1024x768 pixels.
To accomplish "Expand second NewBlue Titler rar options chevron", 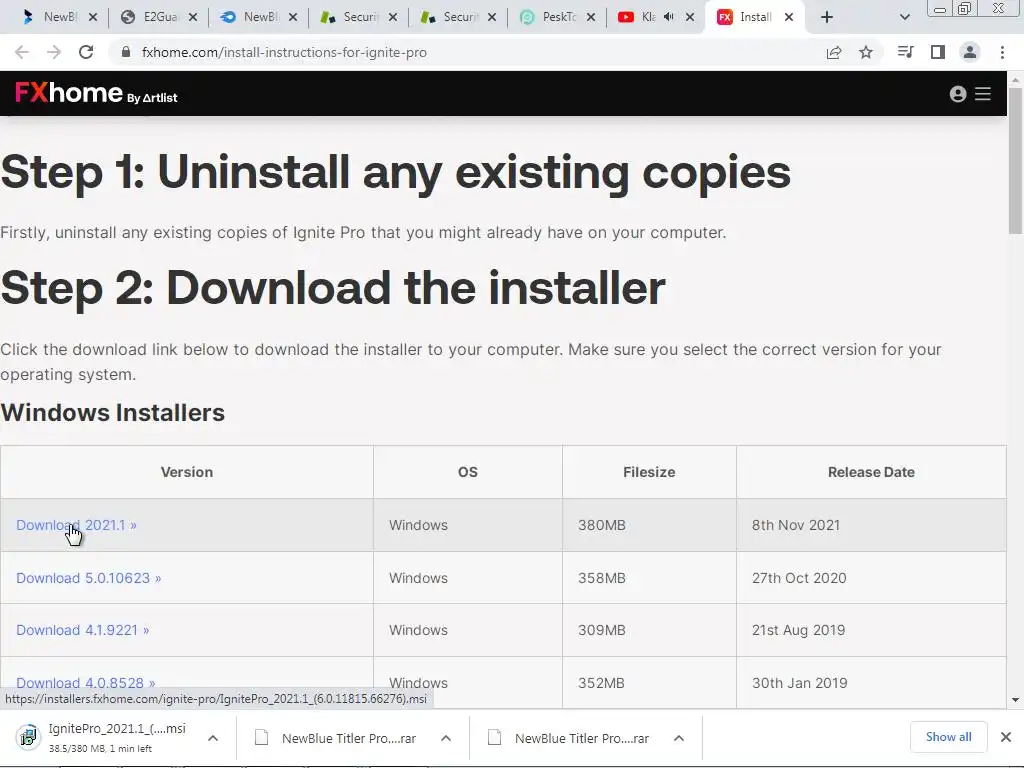I will point(679,738).
